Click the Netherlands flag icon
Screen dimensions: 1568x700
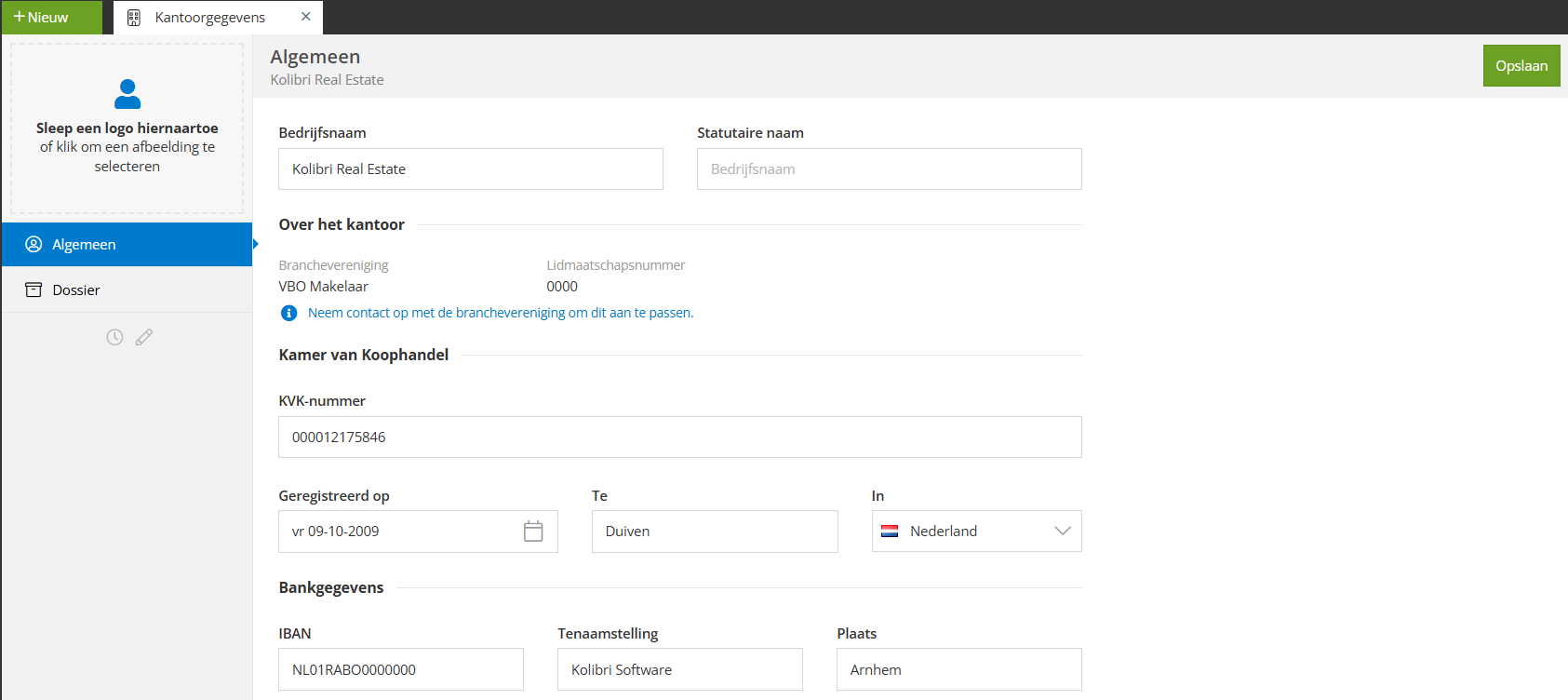point(890,532)
